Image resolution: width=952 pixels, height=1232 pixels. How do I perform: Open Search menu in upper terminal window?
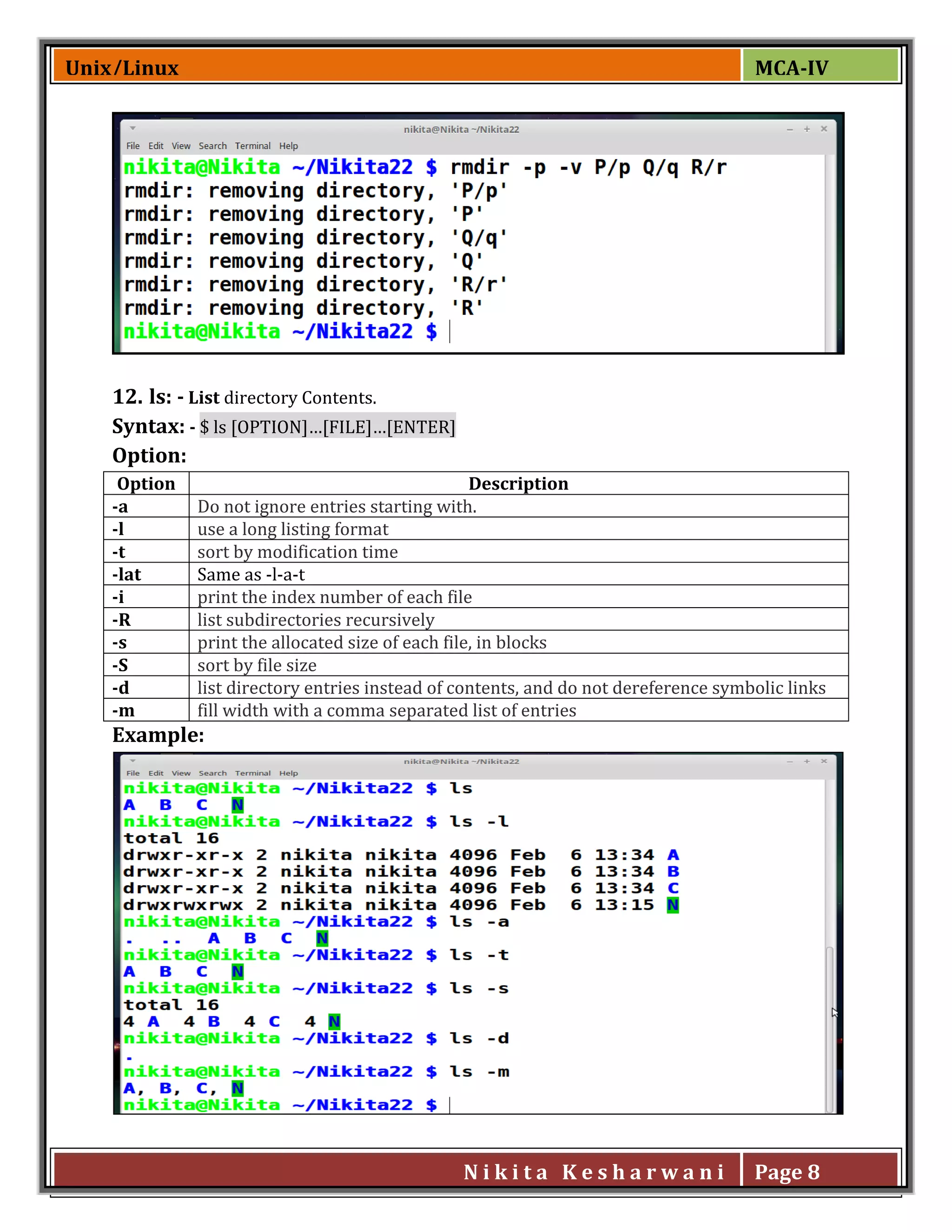pyautogui.click(x=212, y=146)
